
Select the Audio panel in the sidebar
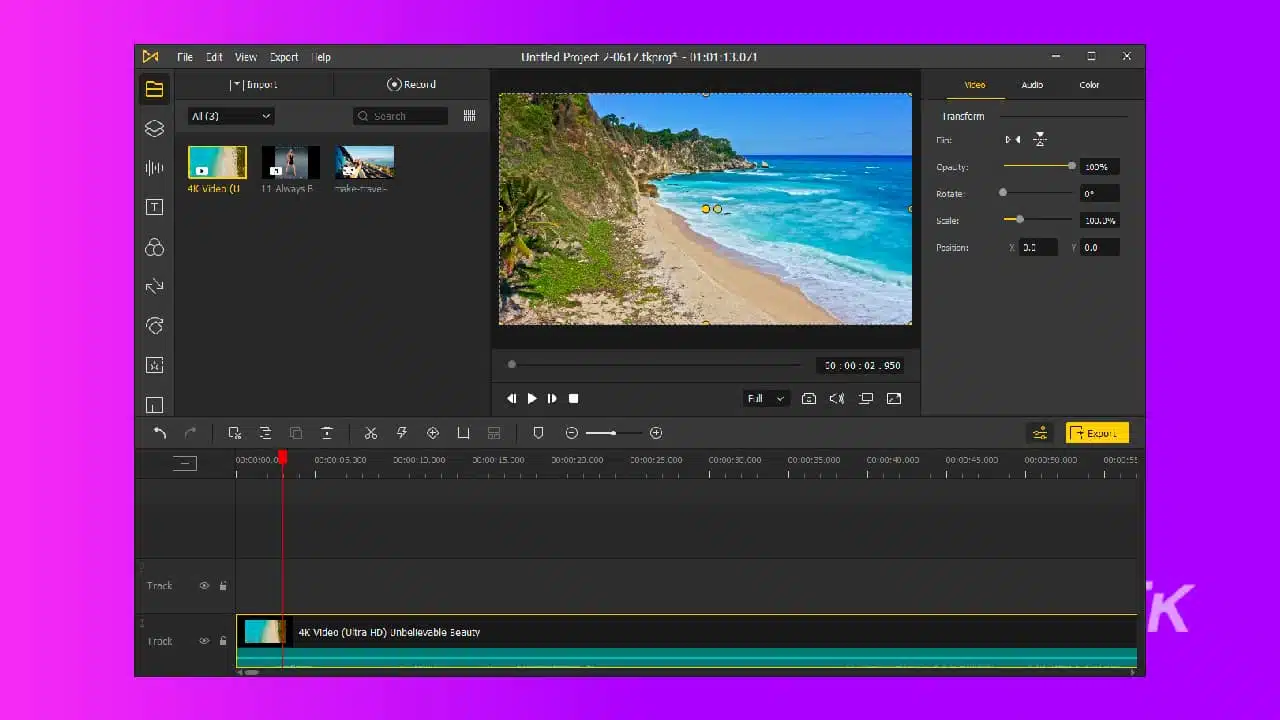[154, 168]
